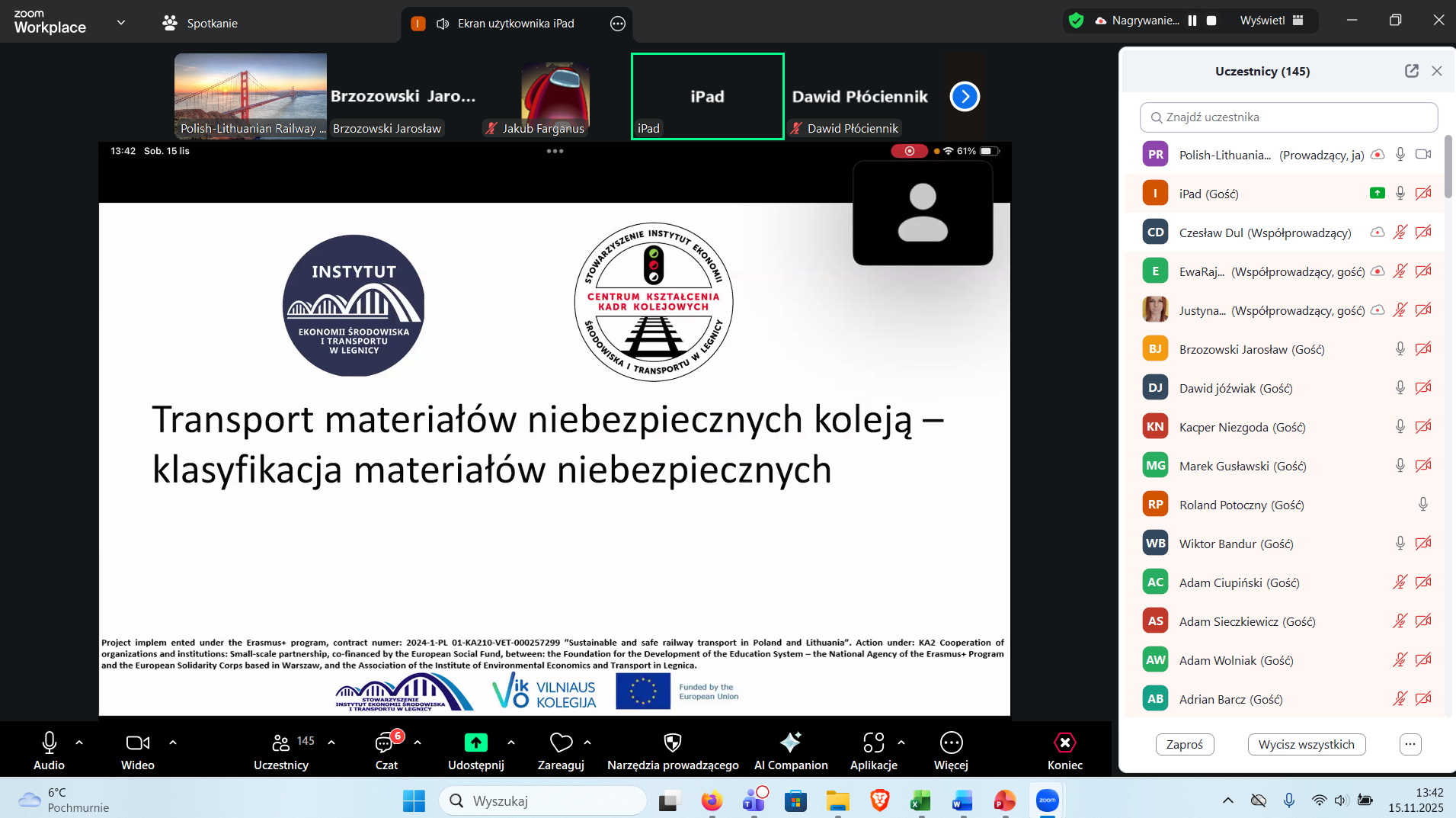The image size is (1456, 818).
Task: Open the Wyświetl view menu
Action: click(1271, 21)
